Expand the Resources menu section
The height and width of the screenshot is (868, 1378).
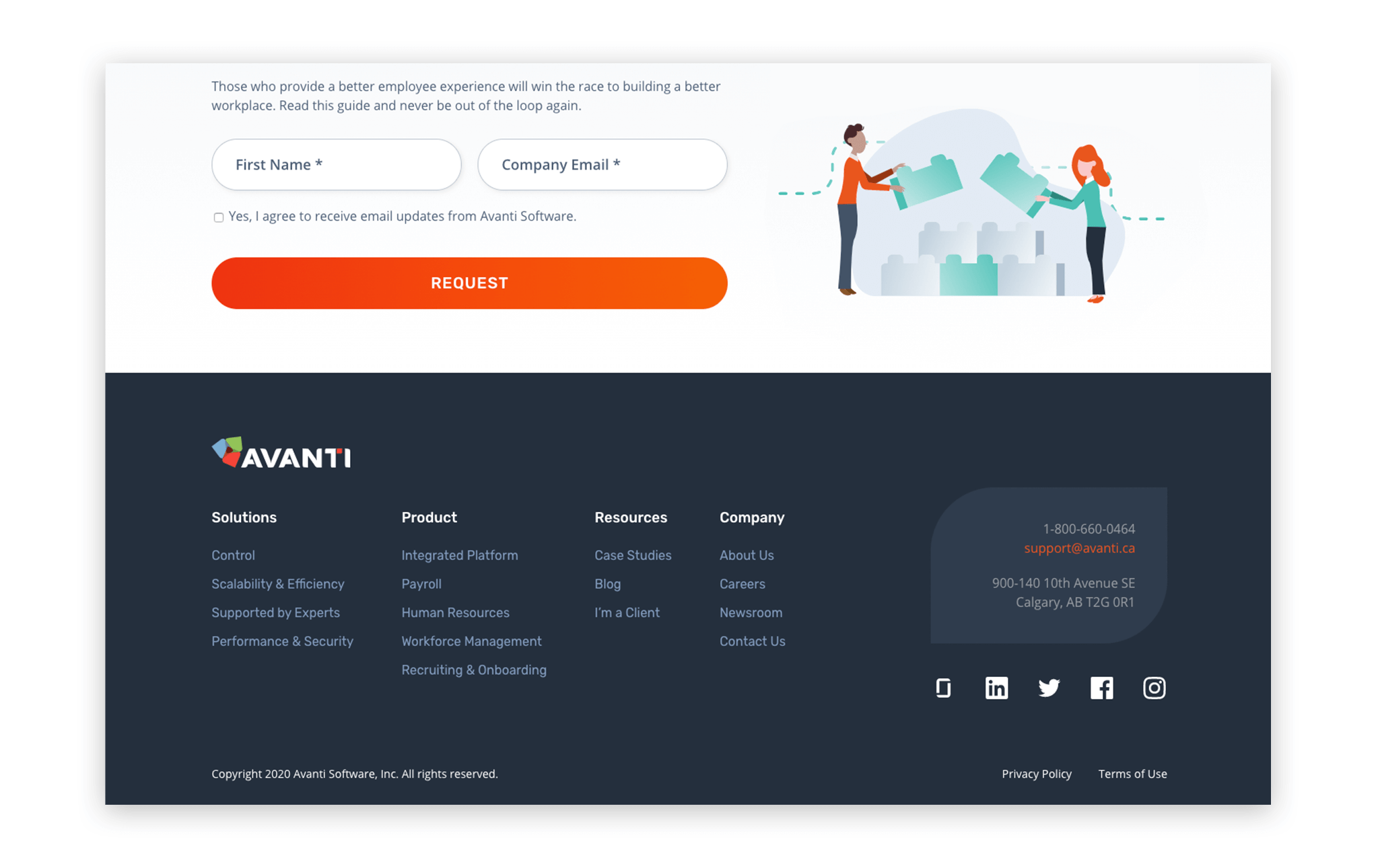click(631, 517)
